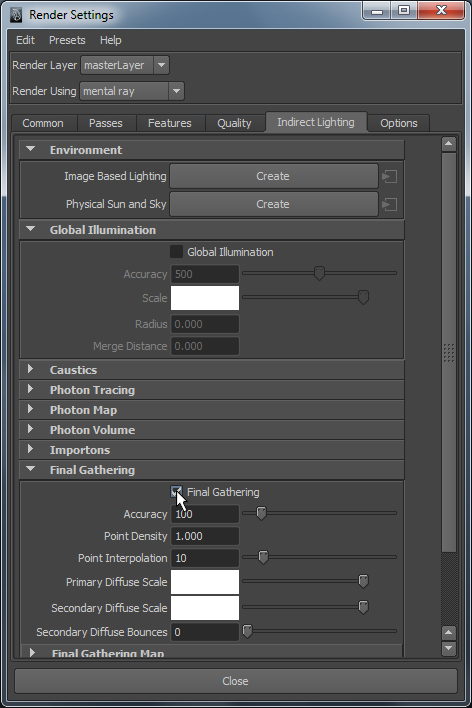Click the Primary Diffuse Scale color swatch

tap(205, 582)
